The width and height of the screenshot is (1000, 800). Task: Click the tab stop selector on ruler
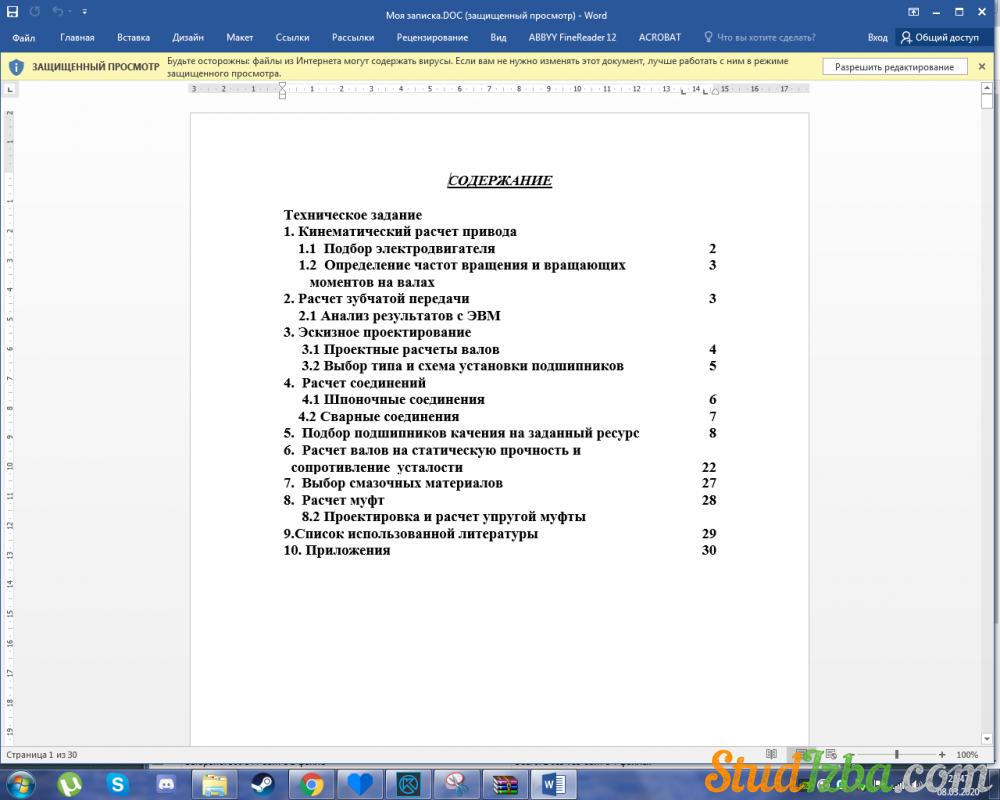tap(10, 89)
